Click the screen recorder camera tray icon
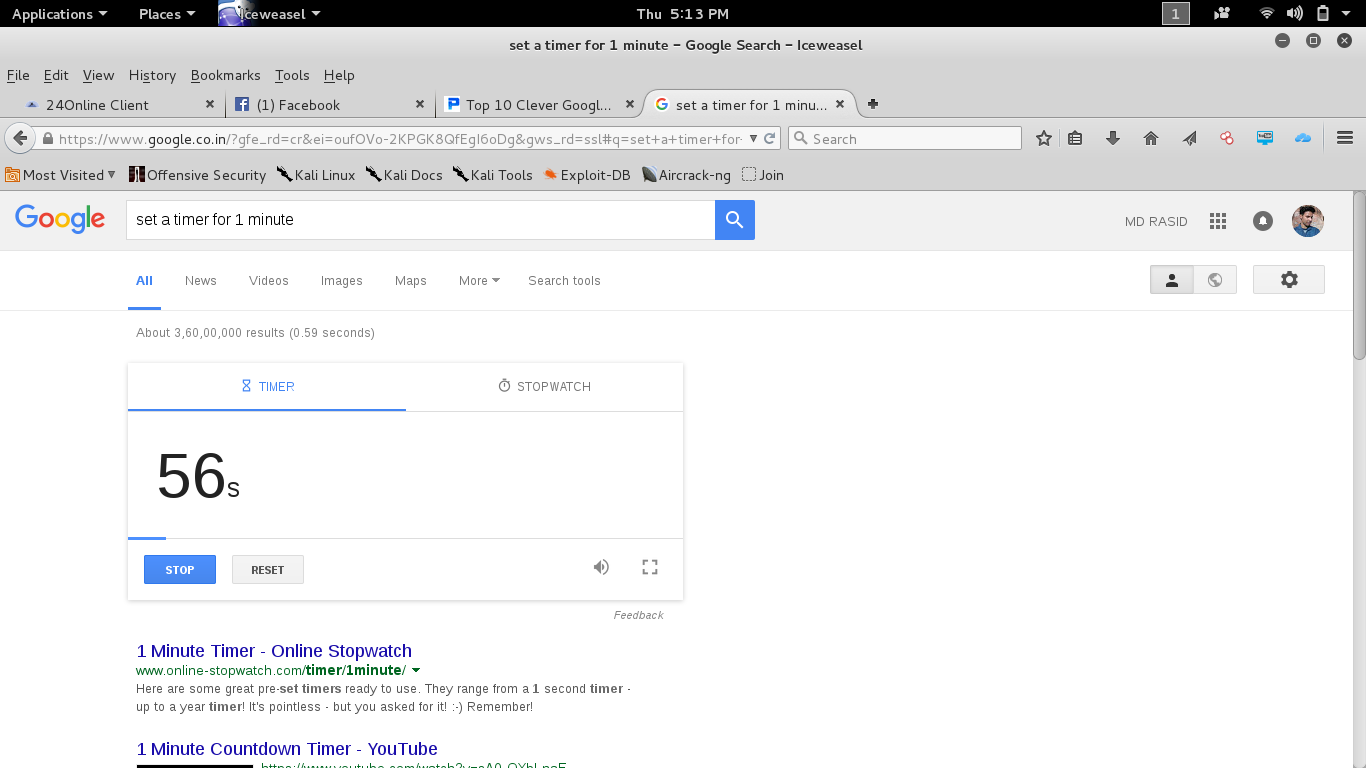The width and height of the screenshot is (1366, 768). [1222, 14]
